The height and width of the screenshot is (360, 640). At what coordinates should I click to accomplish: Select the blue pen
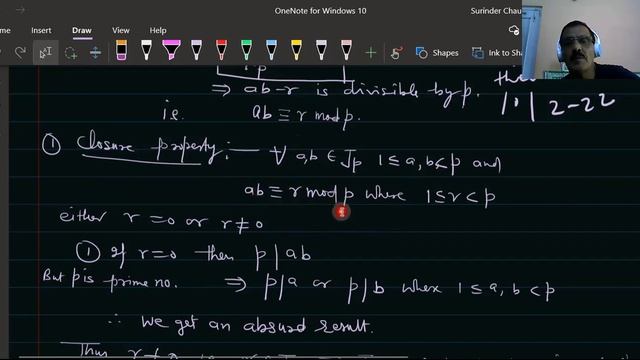coord(271,50)
